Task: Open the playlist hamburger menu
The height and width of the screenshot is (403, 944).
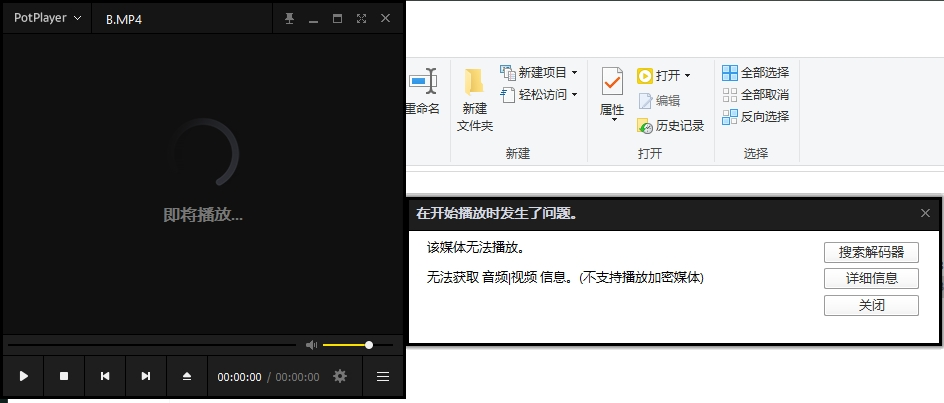Action: coord(383,376)
